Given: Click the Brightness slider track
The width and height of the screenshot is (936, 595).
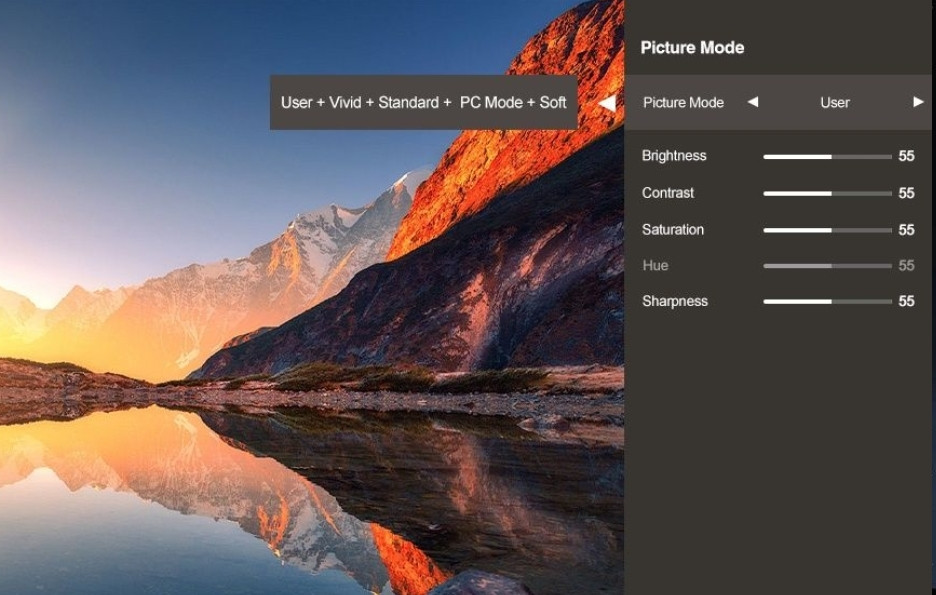Looking at the screenshot, I should [x=827, y=157].
